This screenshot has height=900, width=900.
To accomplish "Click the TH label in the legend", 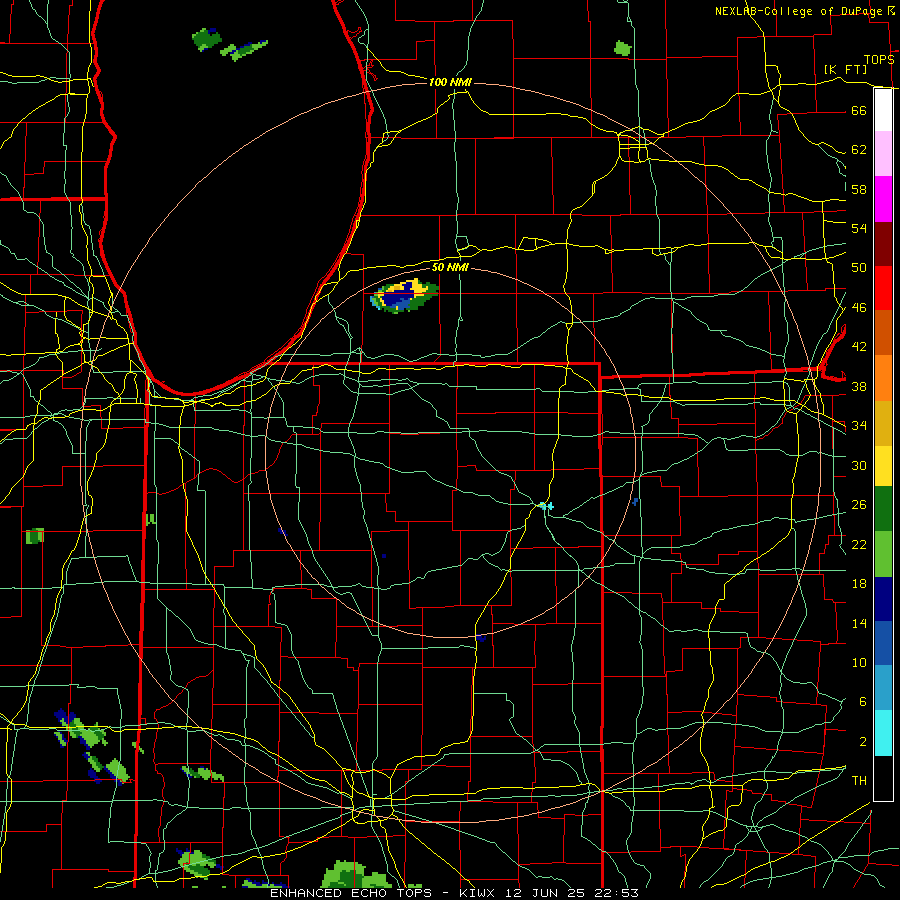I will click(x=859, y=781).
